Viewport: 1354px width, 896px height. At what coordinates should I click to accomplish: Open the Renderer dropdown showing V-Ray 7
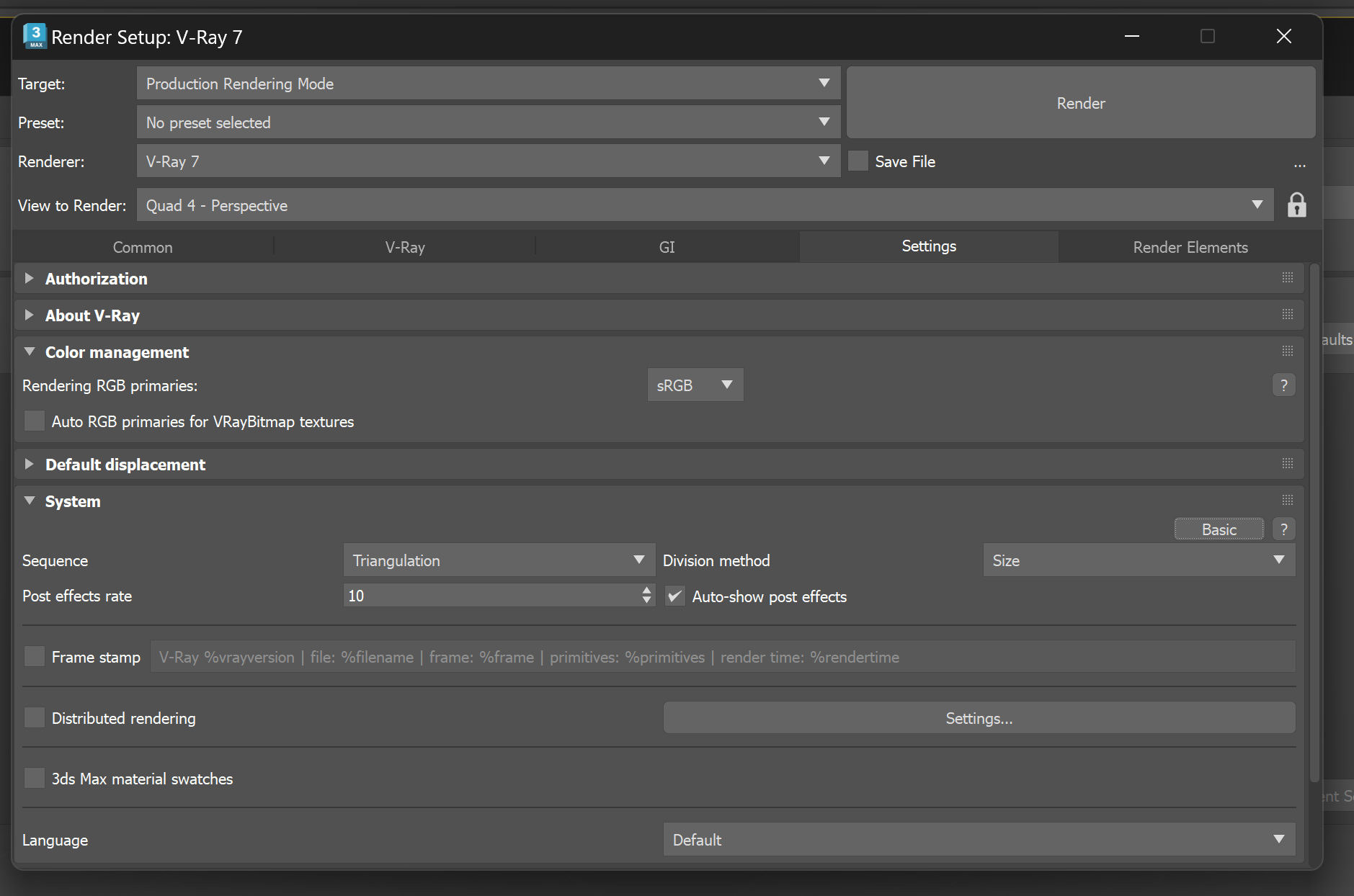pyautogui.click(x=489, y=161)
